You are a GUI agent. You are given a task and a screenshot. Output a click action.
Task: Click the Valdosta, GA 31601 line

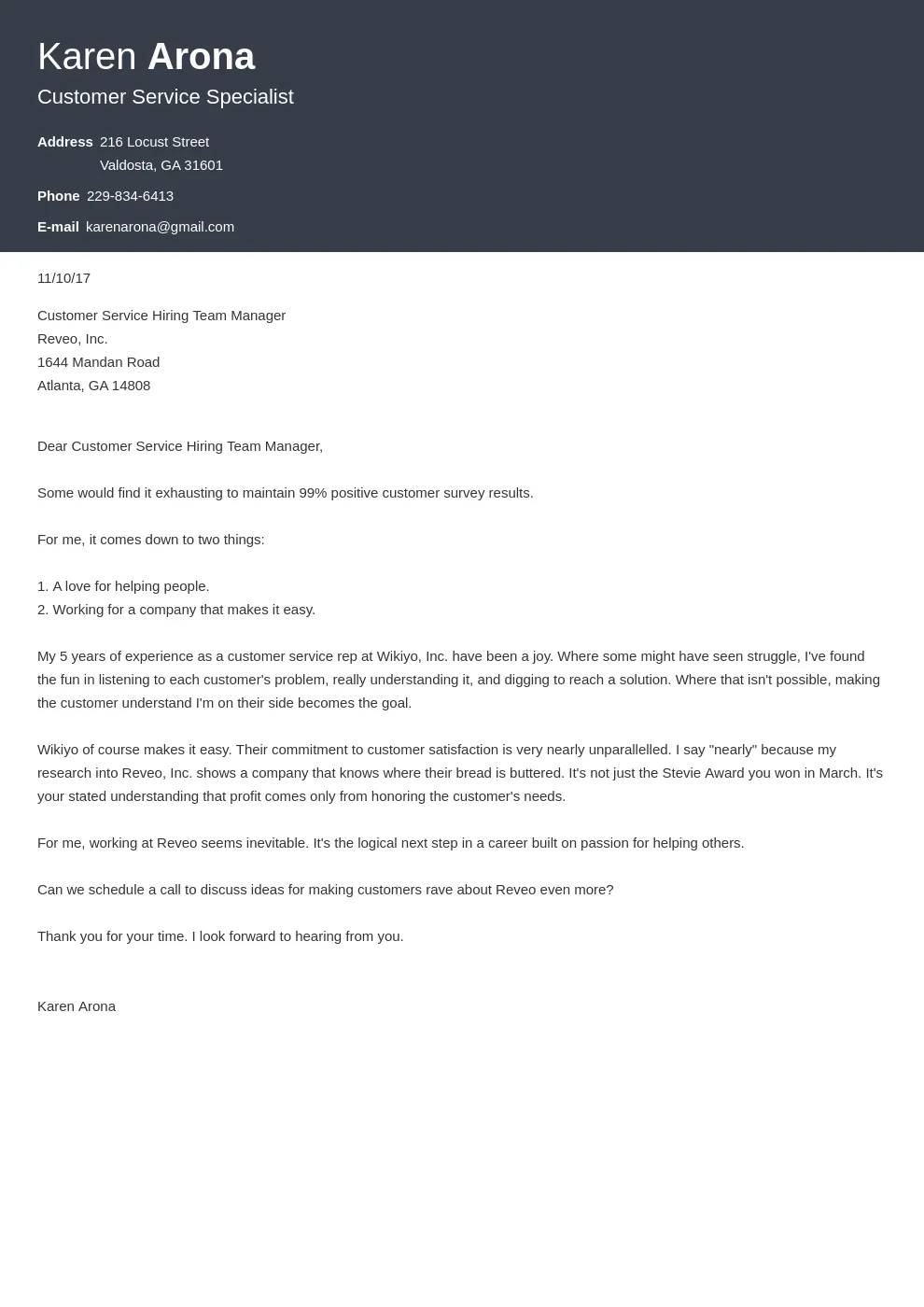click(161, 165)
